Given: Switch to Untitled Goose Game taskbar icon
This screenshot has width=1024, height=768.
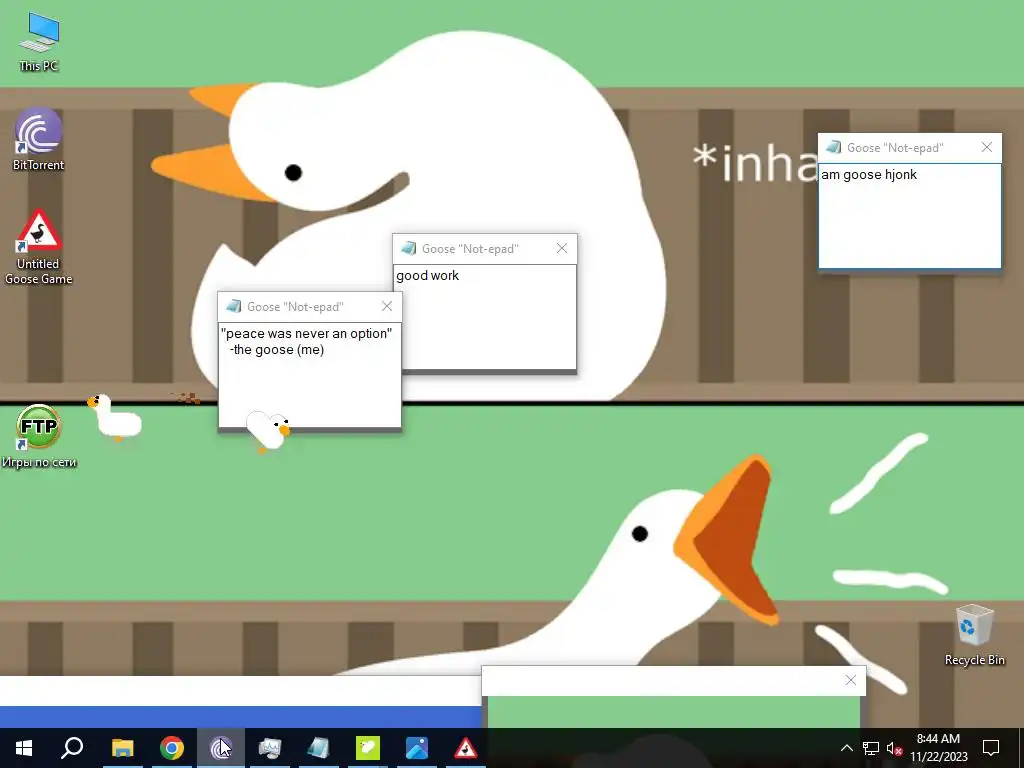Looking at the screenshot, I should click(x=466, y=748).
